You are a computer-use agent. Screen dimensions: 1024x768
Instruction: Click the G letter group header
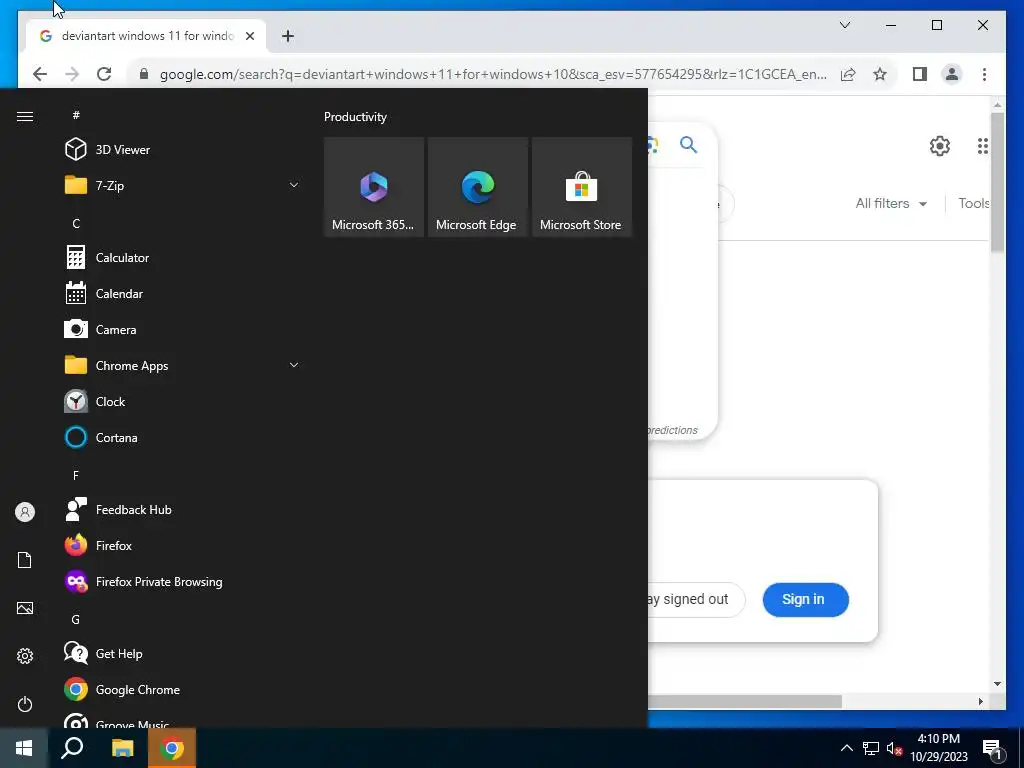tap(76, 619)
